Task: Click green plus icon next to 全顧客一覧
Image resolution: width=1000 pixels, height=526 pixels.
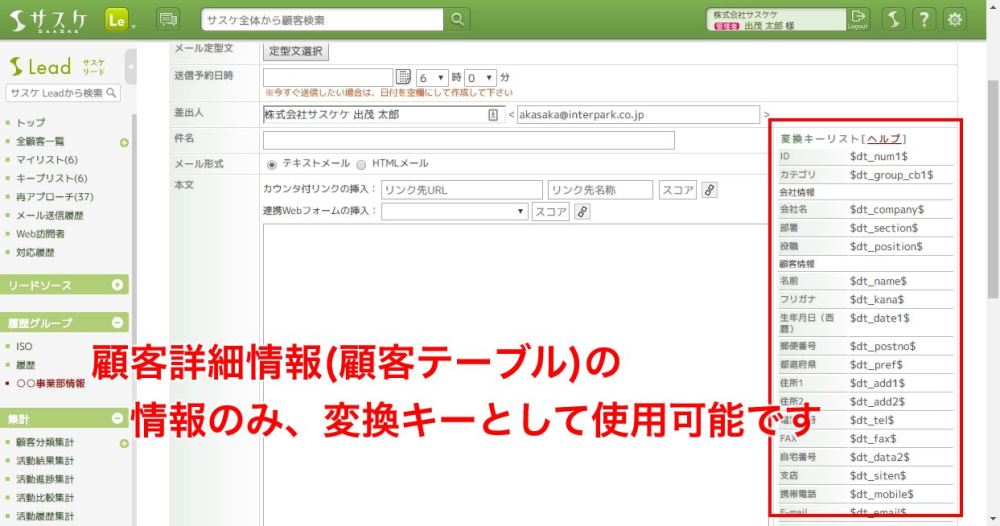Action: [124, 142]
